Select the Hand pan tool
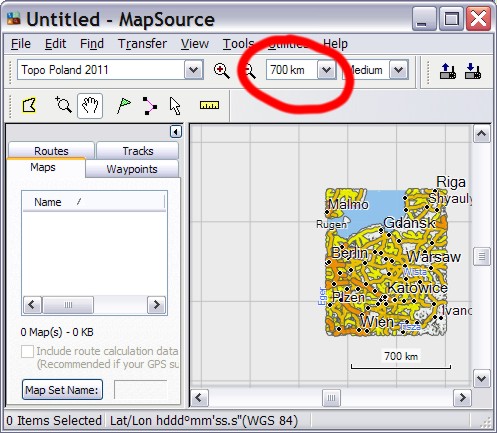 tap(90, 106)
